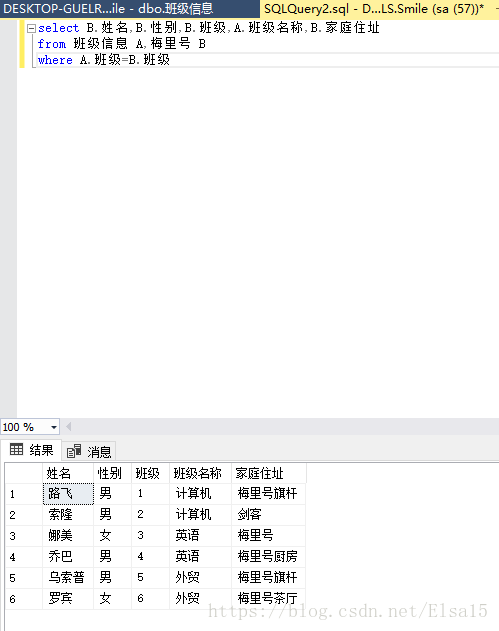Select the 性别 column header
The width and height of the screenshot is (499, 631).
pyautogui.click(x=113, y=473)
